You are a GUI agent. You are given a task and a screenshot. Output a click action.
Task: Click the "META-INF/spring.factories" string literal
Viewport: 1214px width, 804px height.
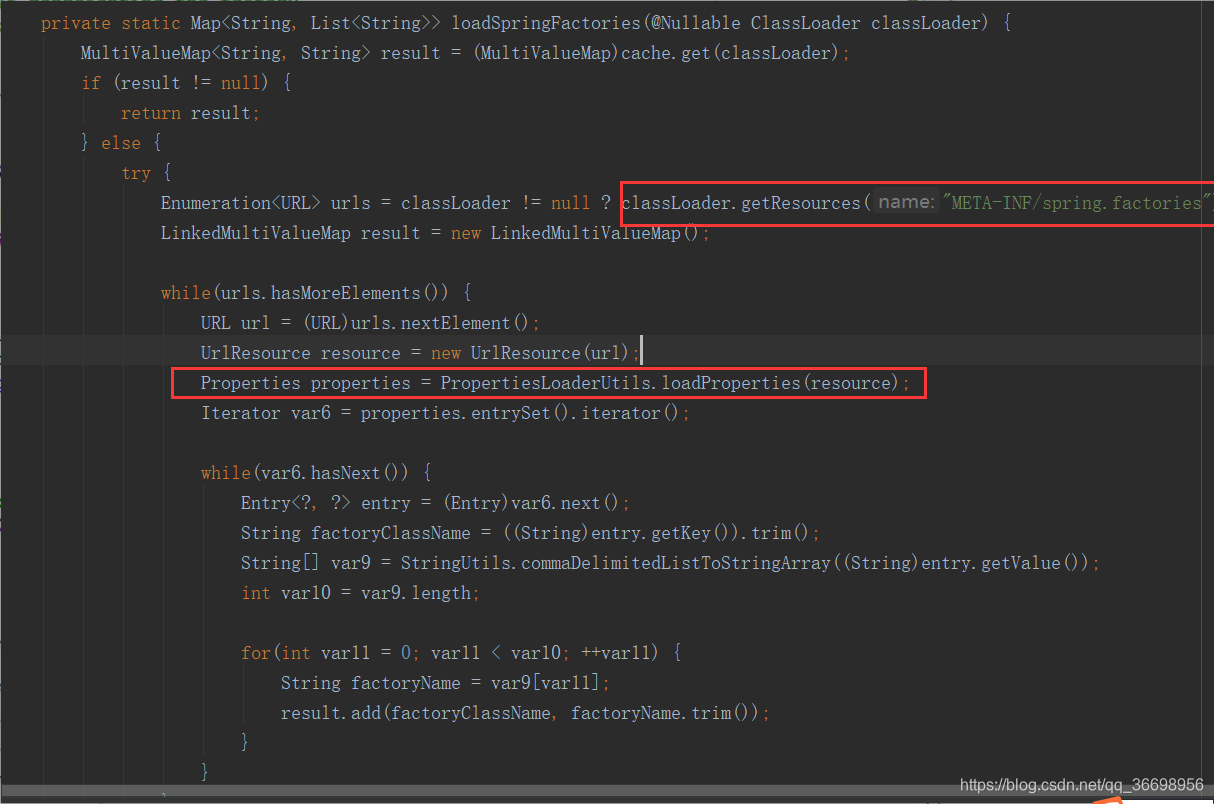click(1077, 203)
